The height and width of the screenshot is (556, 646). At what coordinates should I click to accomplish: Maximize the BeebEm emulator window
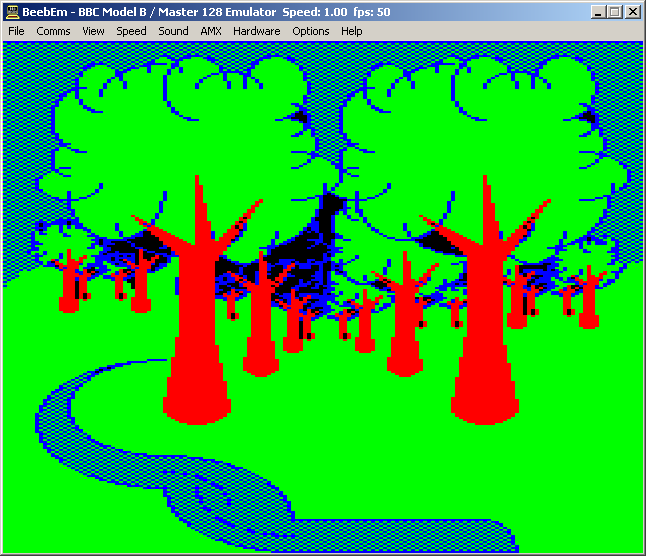pyautogui.click(x=614, y=12)
